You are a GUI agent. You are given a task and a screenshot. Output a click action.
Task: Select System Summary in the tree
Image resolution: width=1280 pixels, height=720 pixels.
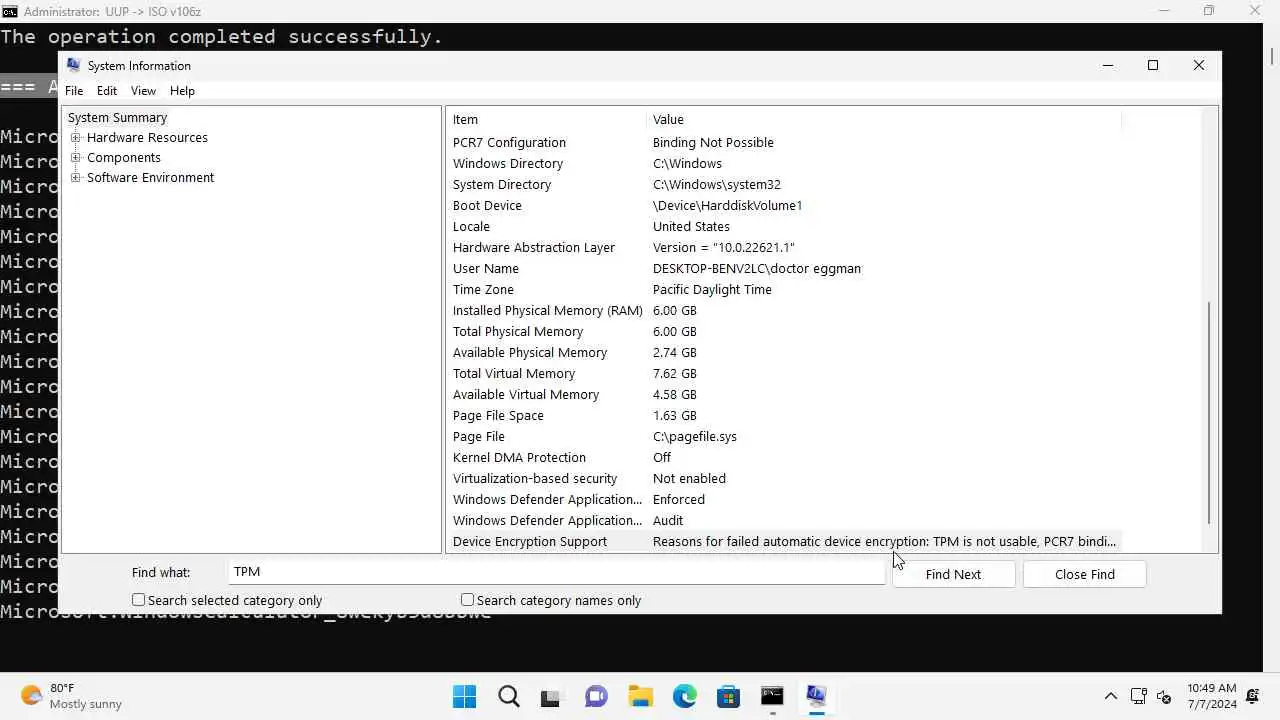coord(117,118)
